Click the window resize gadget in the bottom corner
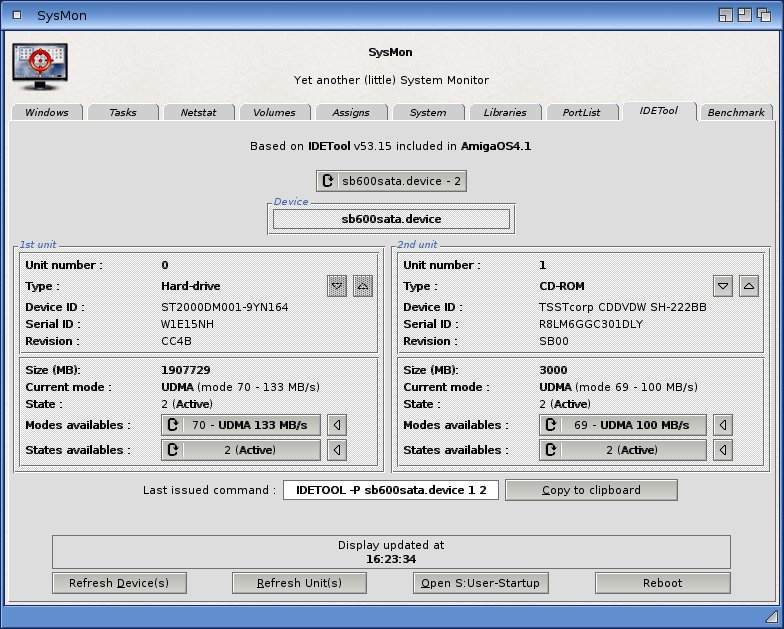Image resolution: width=784 pixels, height=629 pixels. tap(772, 617)
